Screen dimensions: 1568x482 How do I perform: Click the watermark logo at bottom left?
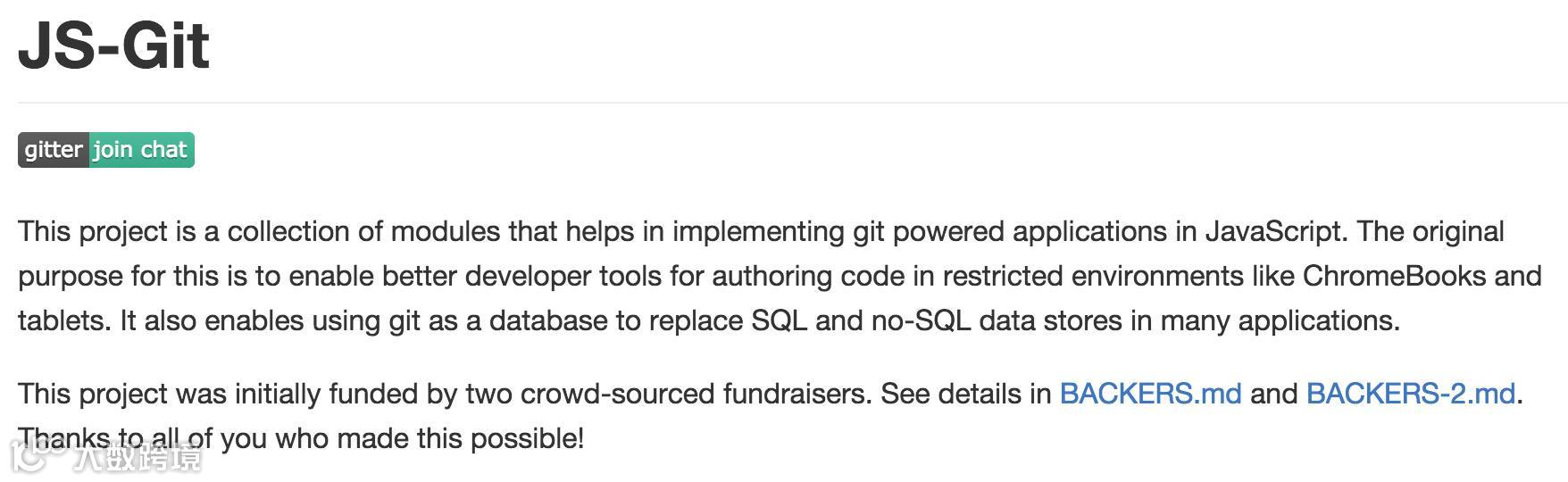click(36, 457)
